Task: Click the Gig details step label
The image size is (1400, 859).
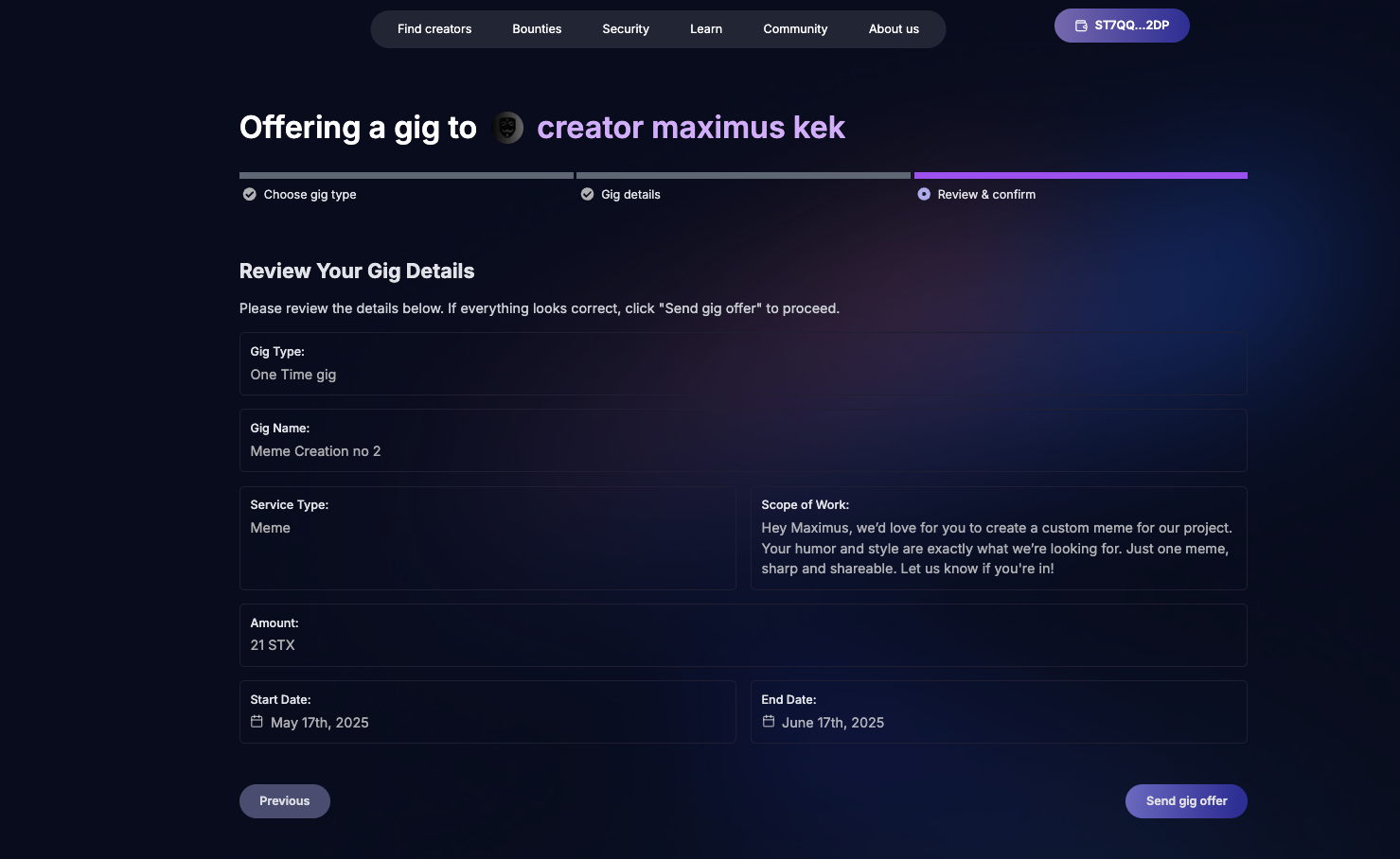Action: click(x=630, y=195)
